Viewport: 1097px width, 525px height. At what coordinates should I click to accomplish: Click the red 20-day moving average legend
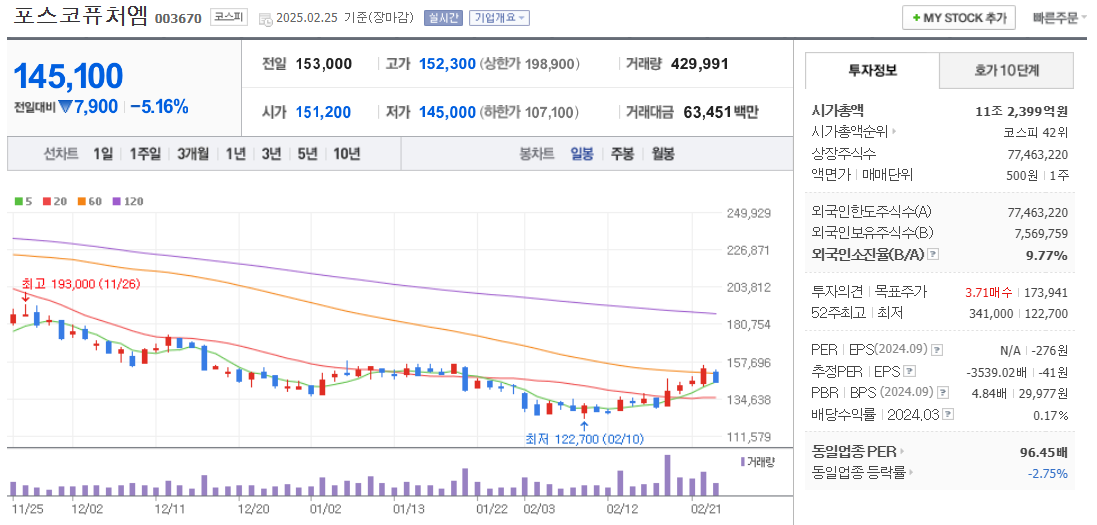click(x=53, y=202)
